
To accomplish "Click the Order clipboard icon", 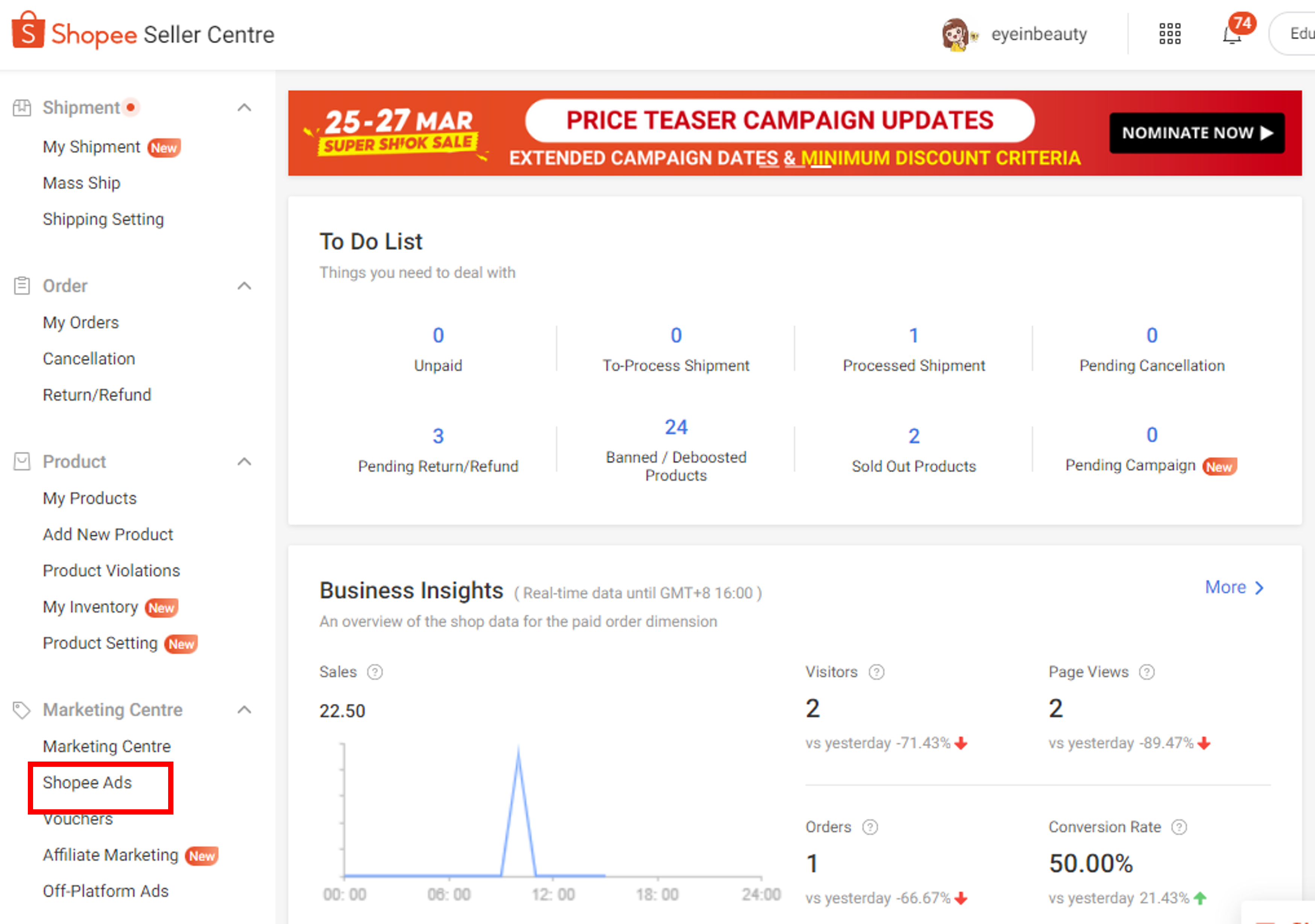I will coord(23,285).
